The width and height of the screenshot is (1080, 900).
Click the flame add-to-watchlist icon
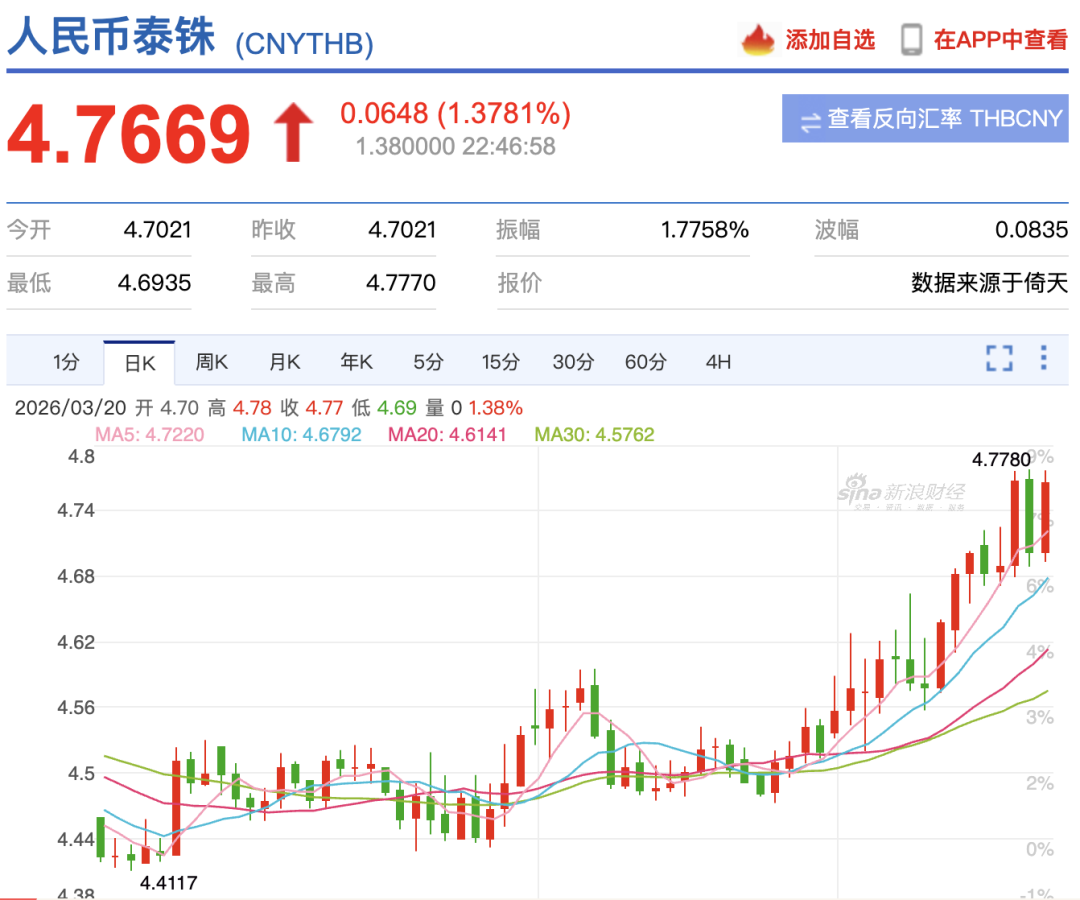pyautogui.click(x=758, y=38)
